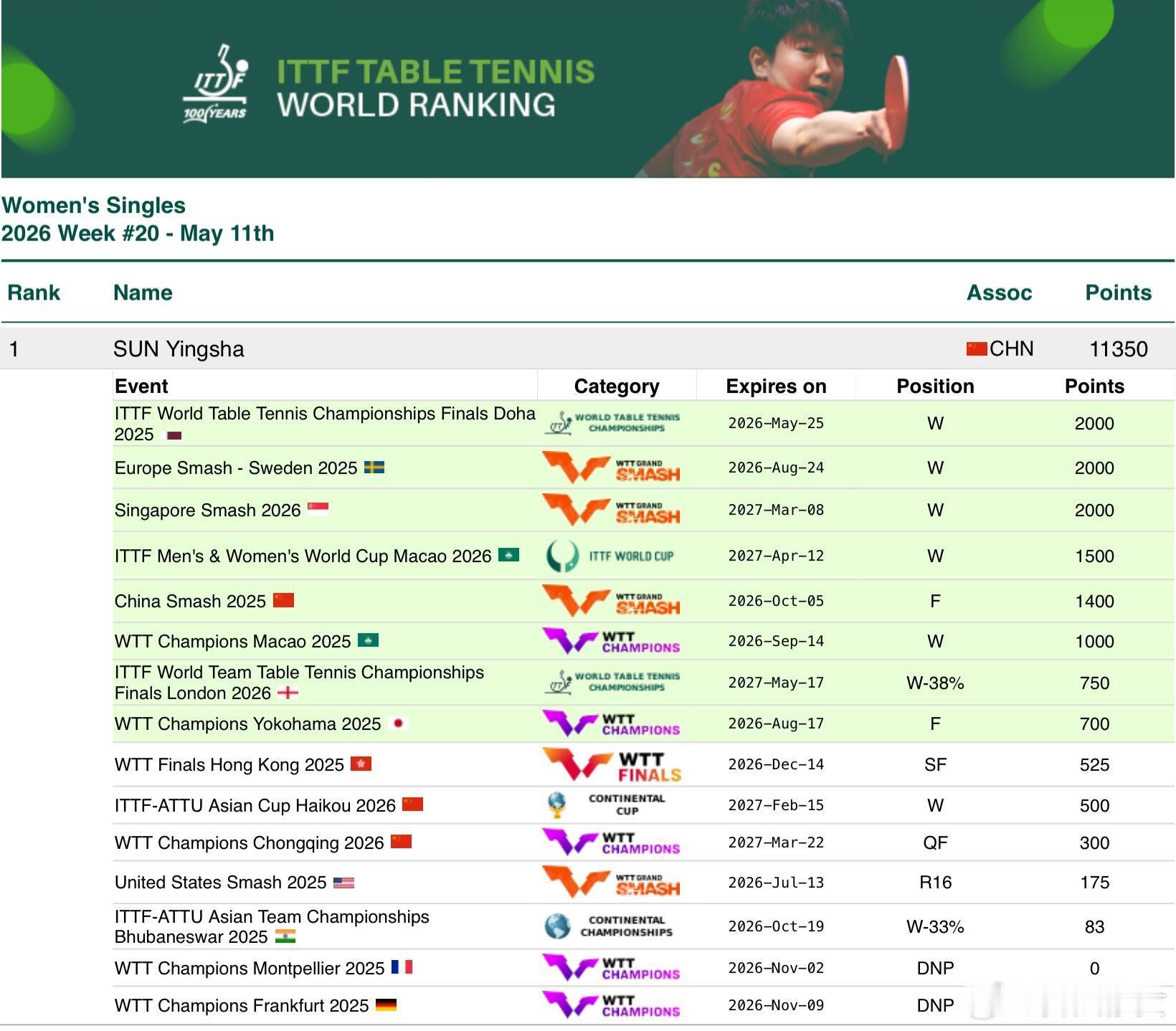Click the points value "83"

tap(1094, 926)
